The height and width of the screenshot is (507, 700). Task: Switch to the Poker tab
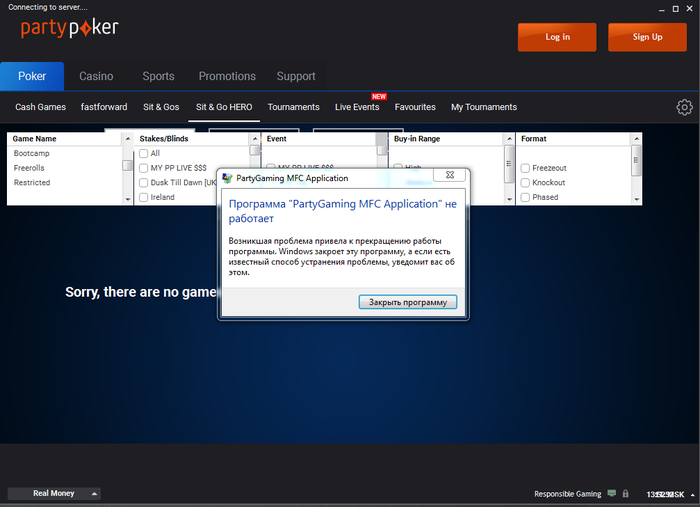click(x=32, y=76)
